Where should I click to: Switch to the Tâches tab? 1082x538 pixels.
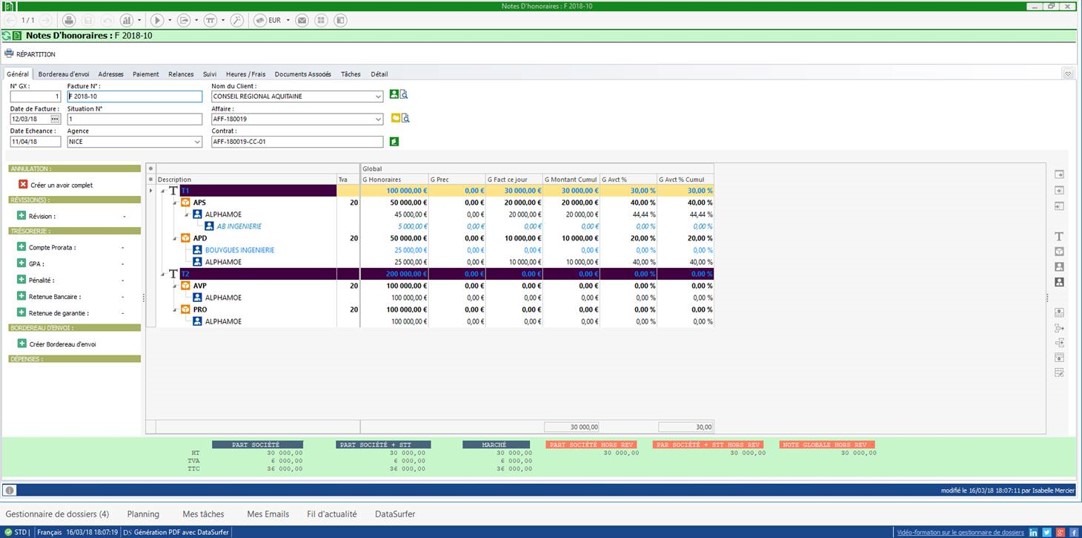(x=351, y=74)
